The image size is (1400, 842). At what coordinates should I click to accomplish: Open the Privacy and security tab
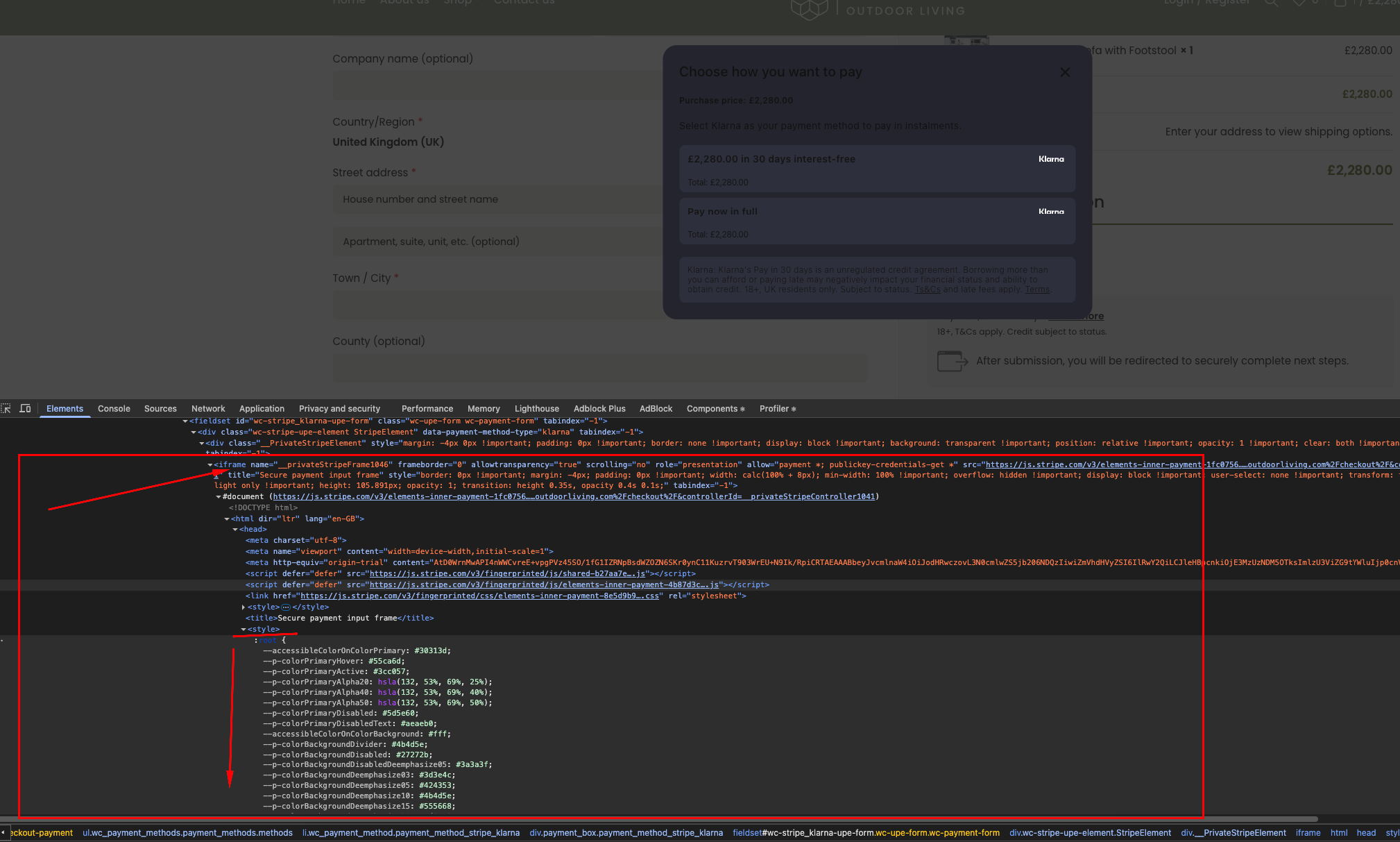pos(339,409)
